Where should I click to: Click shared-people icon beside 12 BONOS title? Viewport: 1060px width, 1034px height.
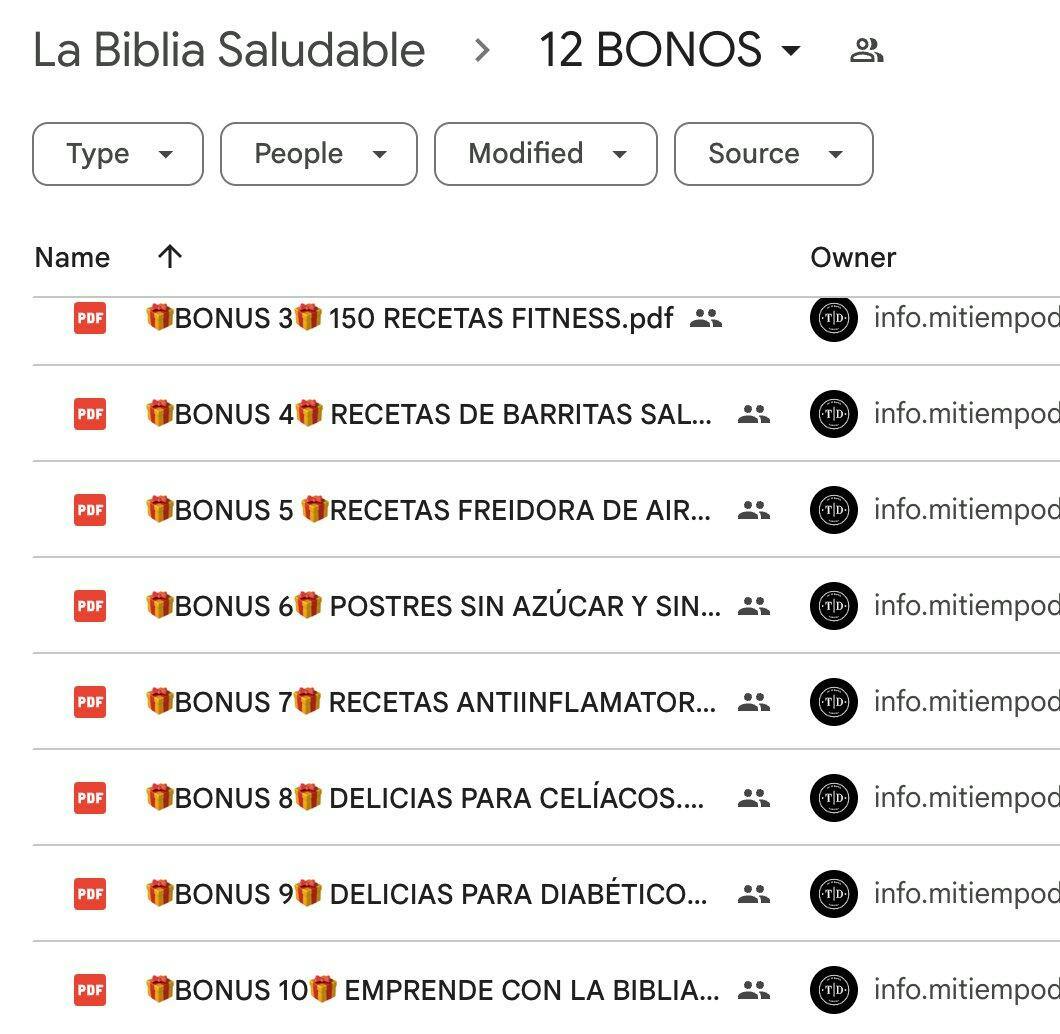(x=866, y=51)
